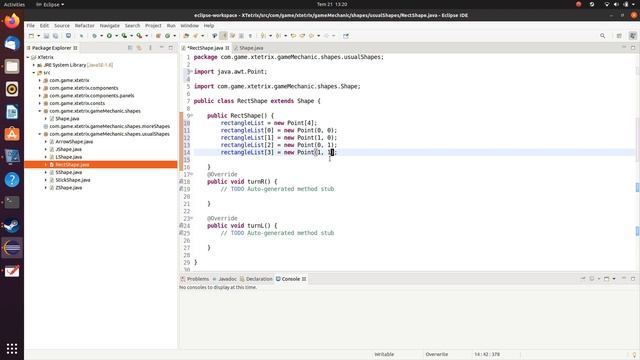This screenshot has height=360, width=640.
Task: Click the toolbar Search magnifier icon
Action: pos(602,36)
